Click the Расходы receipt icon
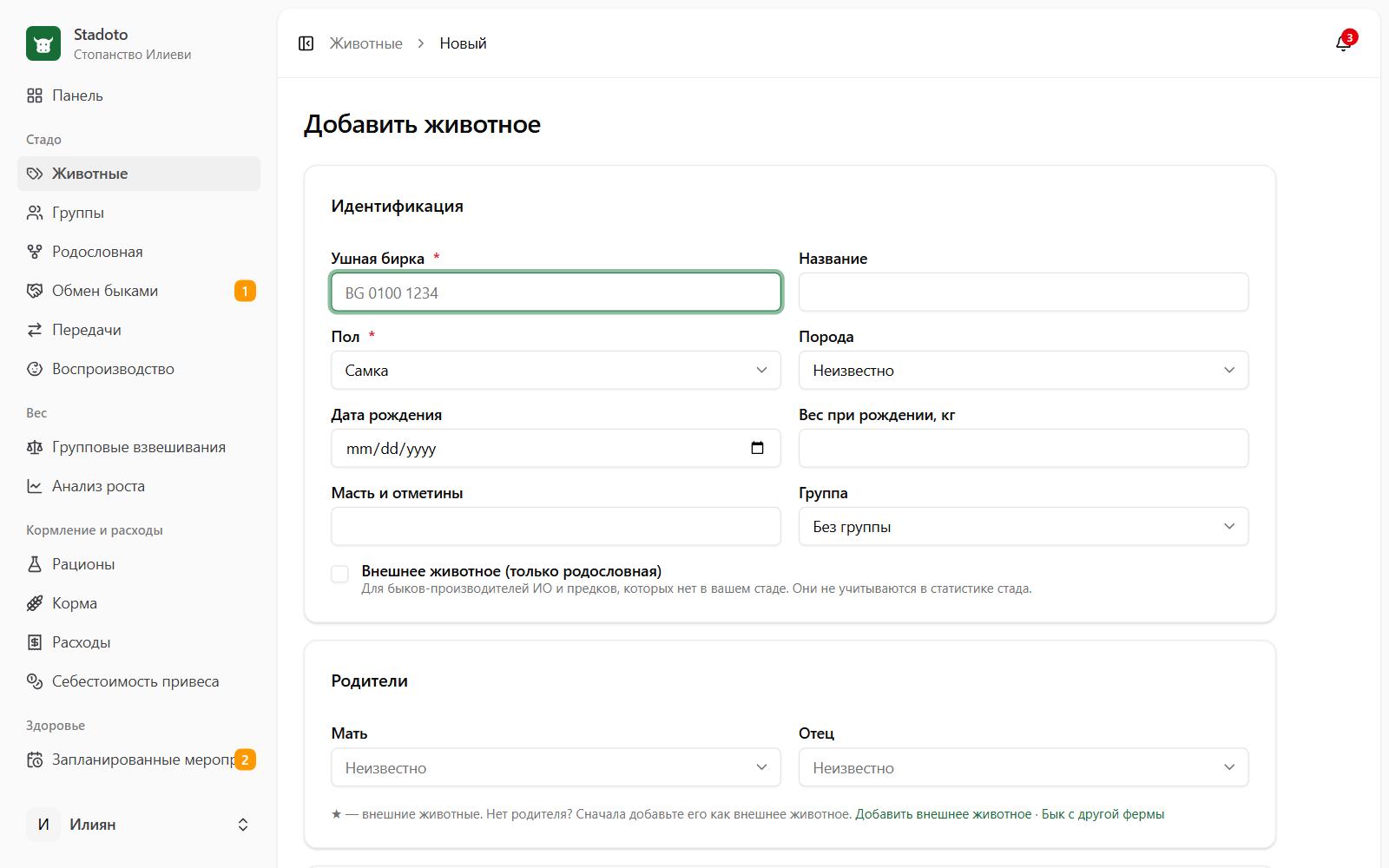1389x868 pixels. click(x=35, y=642)
